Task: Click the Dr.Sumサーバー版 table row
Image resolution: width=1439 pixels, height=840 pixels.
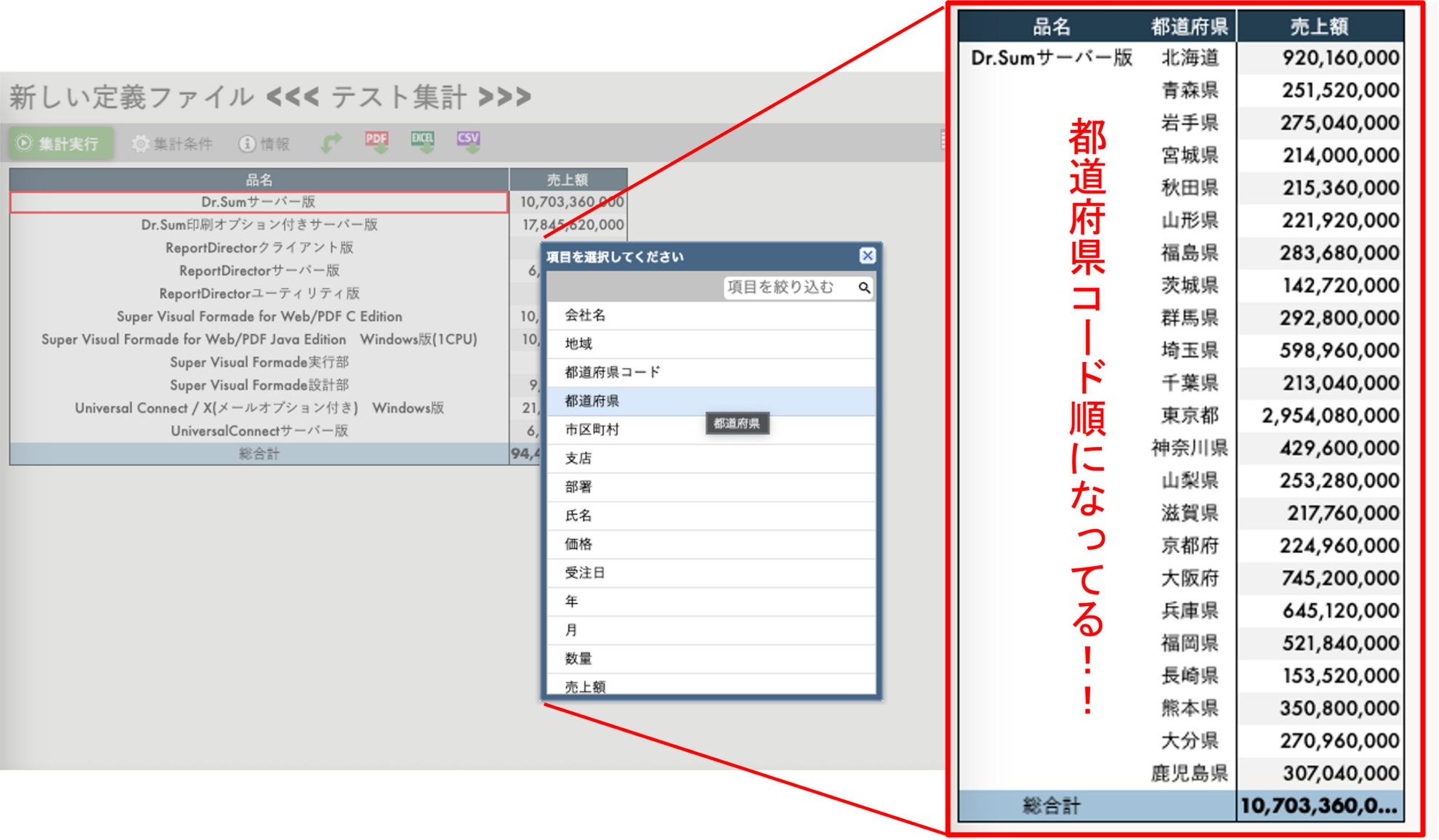Action: pos(258,201)
